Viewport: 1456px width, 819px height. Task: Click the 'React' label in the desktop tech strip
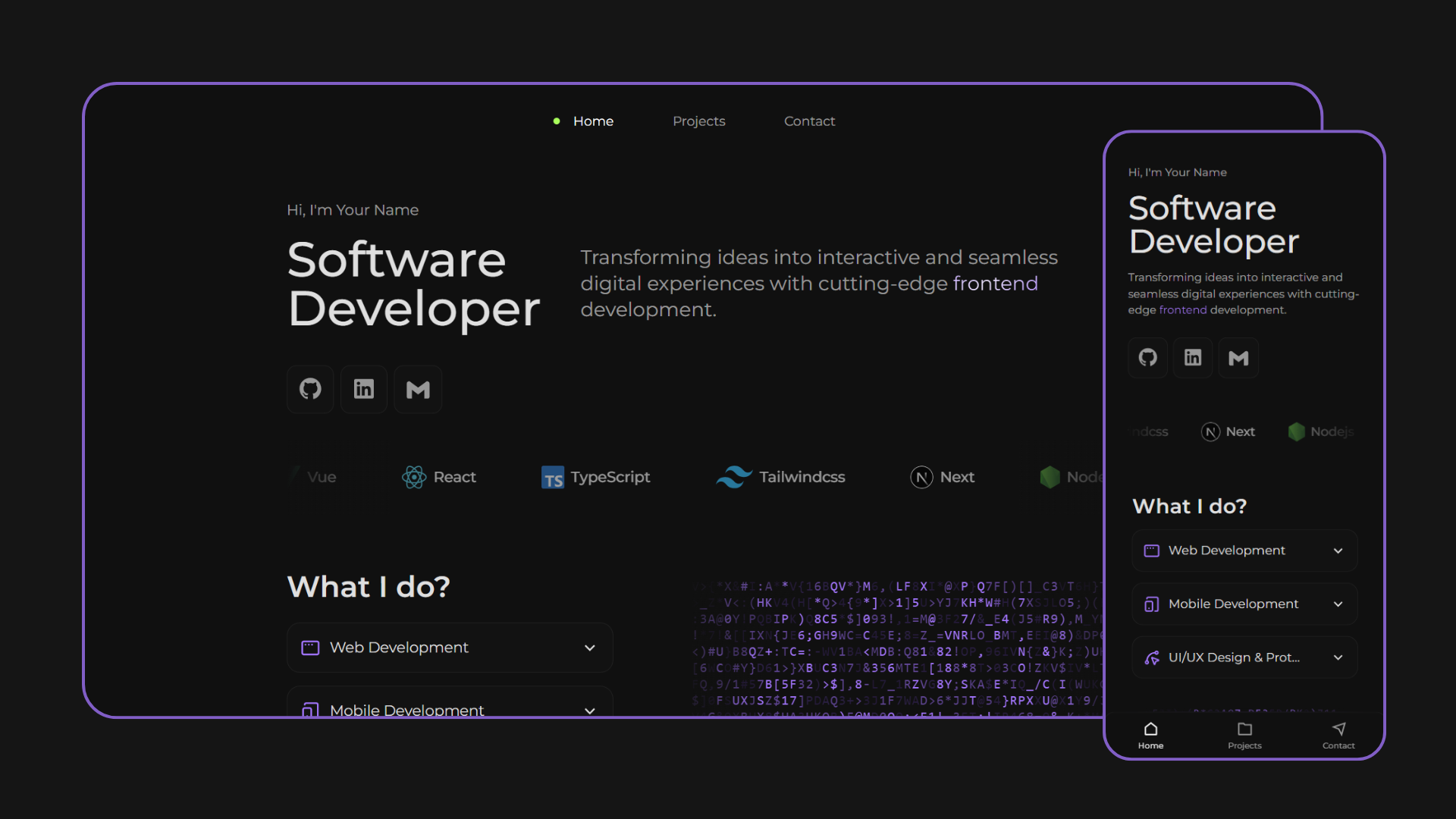pos(455,477)
